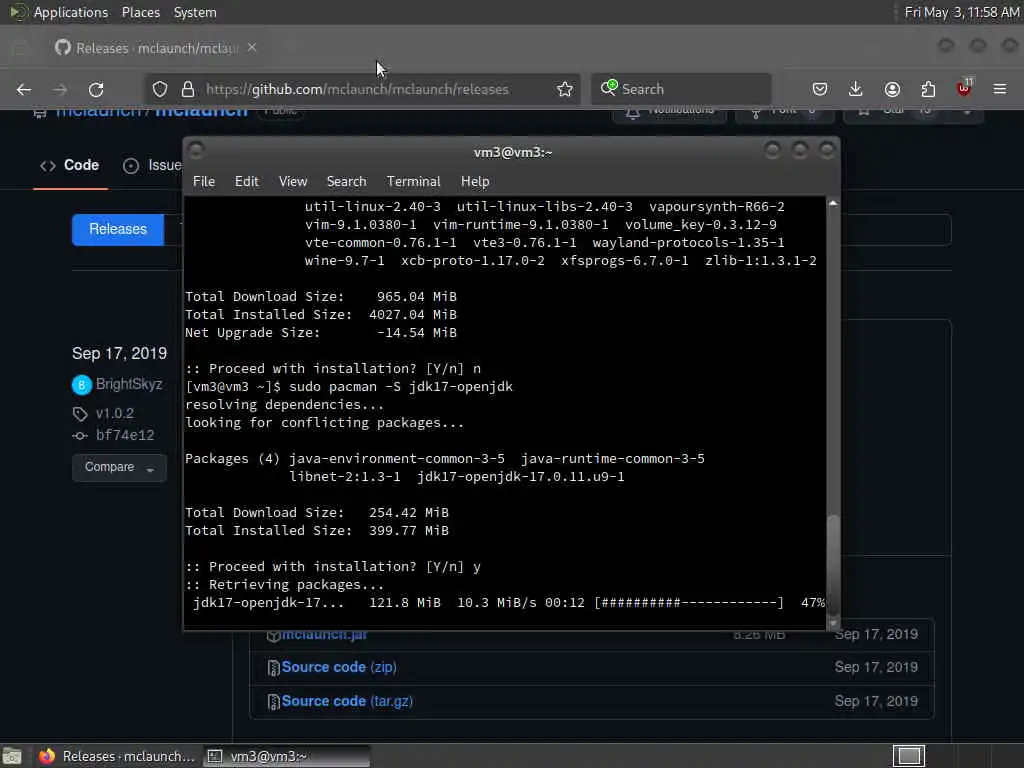Download Source code (zip)

(339, 667)
